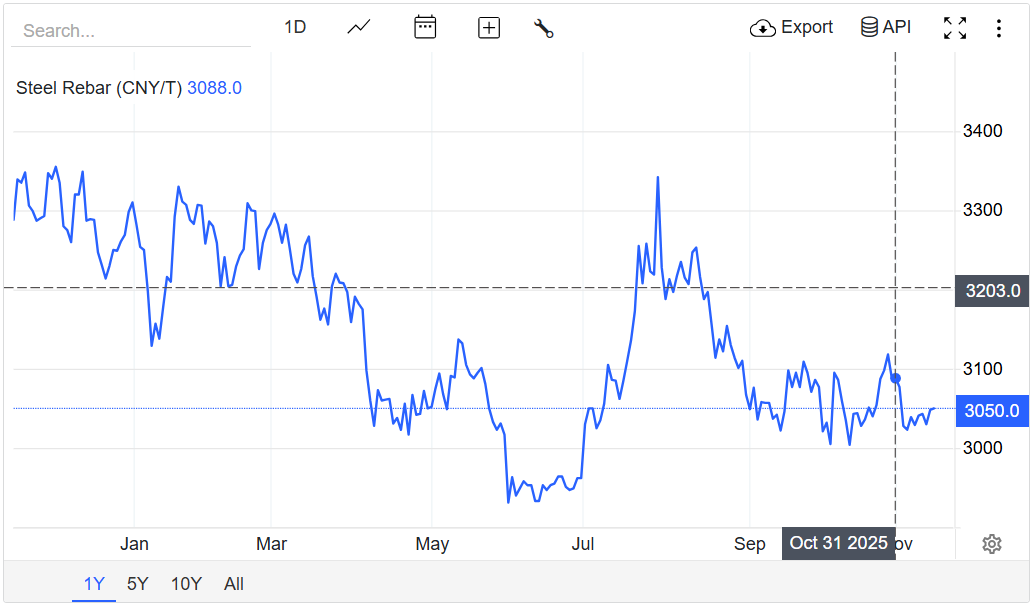Open chart settings gear icon
The image size is (1032, 605).
[992, 544]
